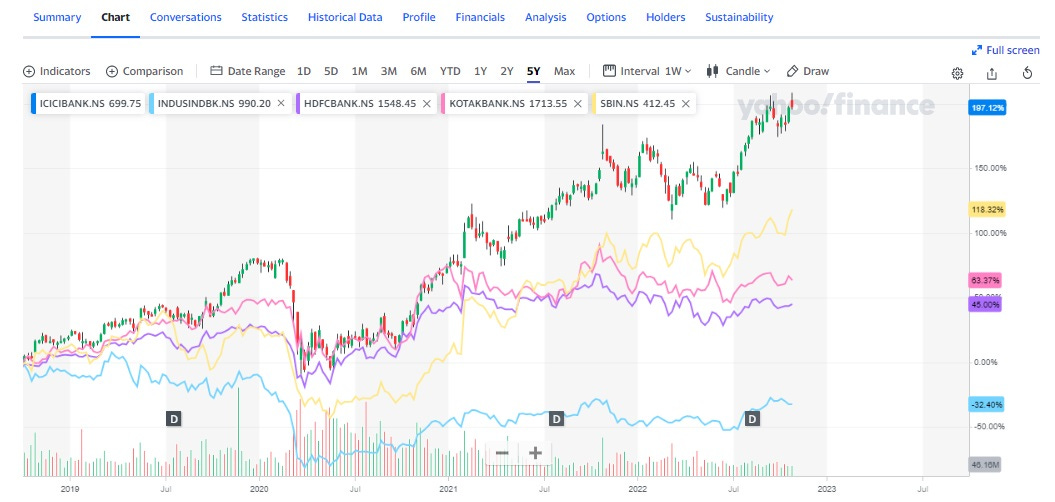Select the 1D time range
This screenshot has height=502, width=1055.
(303, 71)
